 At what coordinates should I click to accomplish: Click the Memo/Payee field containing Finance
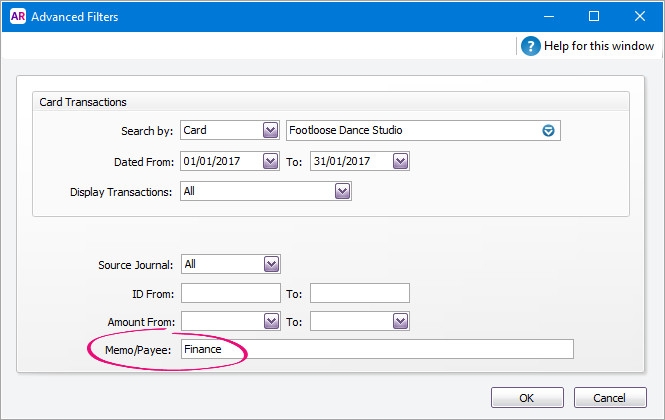pyautogui.click(x=377, y=349)
